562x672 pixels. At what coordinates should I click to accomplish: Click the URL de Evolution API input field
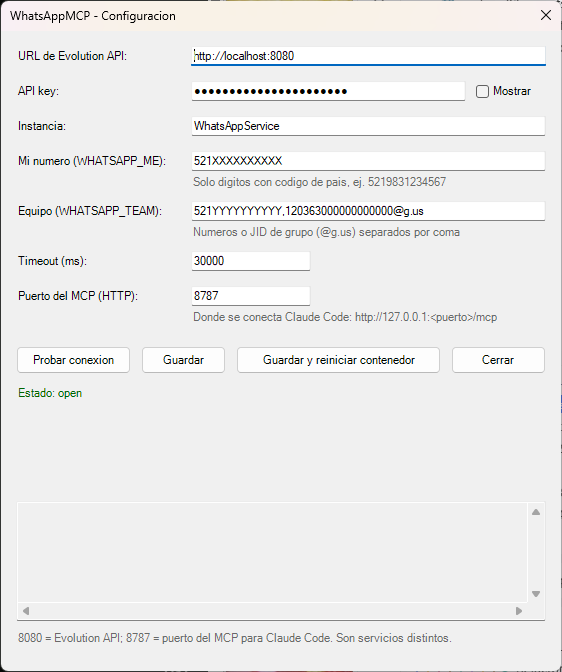pyautogui.click(x=368, y=56)
